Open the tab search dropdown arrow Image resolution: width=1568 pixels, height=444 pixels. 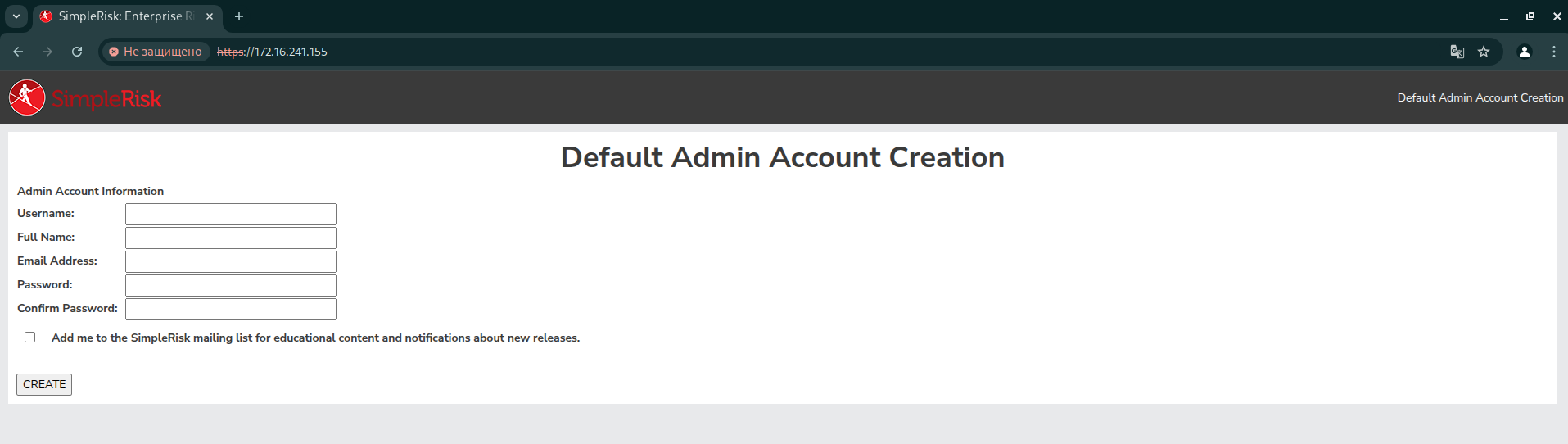point(16,16)
